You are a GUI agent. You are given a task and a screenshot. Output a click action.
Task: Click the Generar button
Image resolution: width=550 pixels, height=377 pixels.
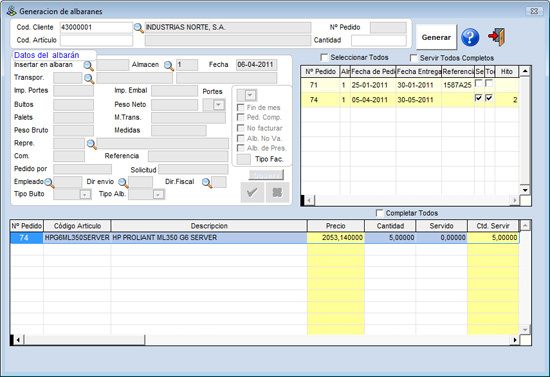436,37
